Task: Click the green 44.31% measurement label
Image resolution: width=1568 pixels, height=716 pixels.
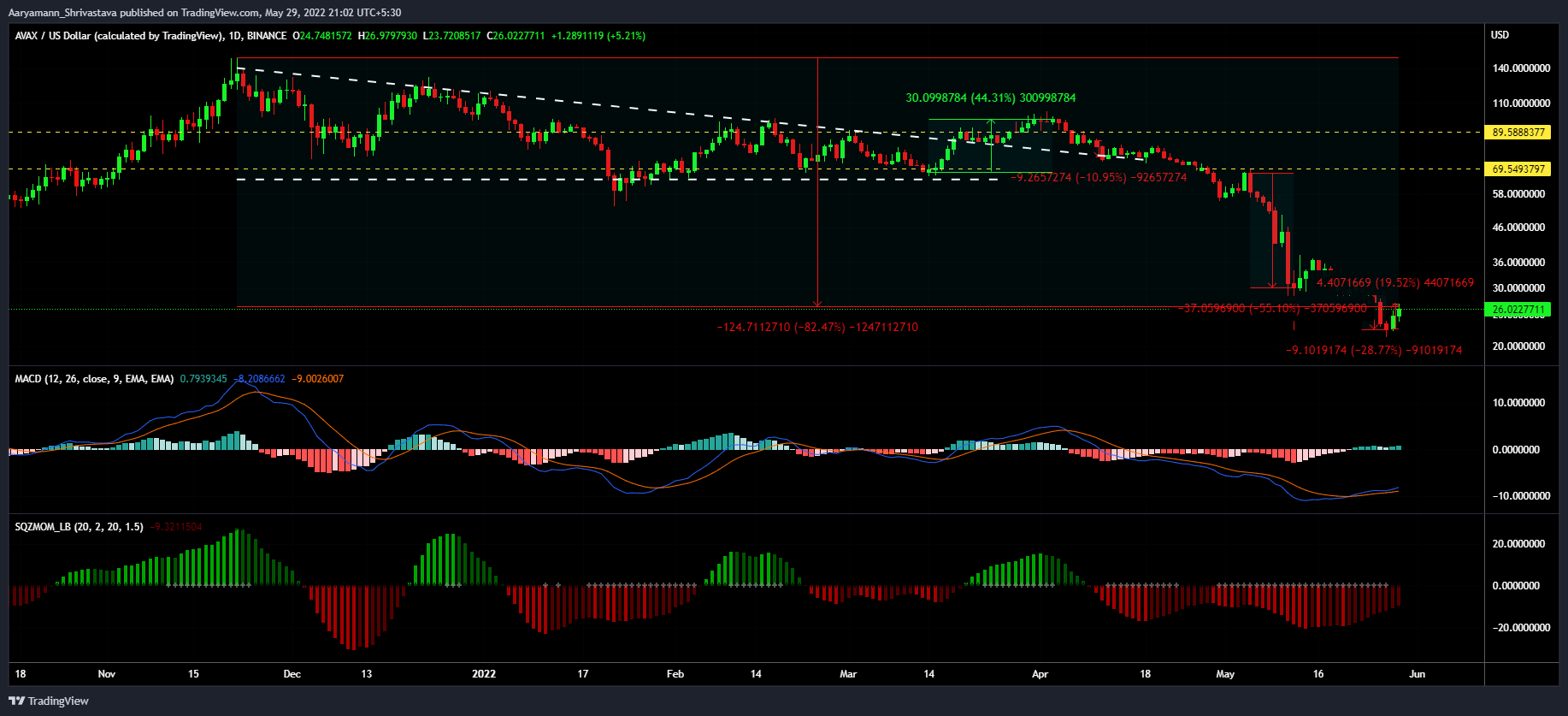Action: [x=990, y=98]
